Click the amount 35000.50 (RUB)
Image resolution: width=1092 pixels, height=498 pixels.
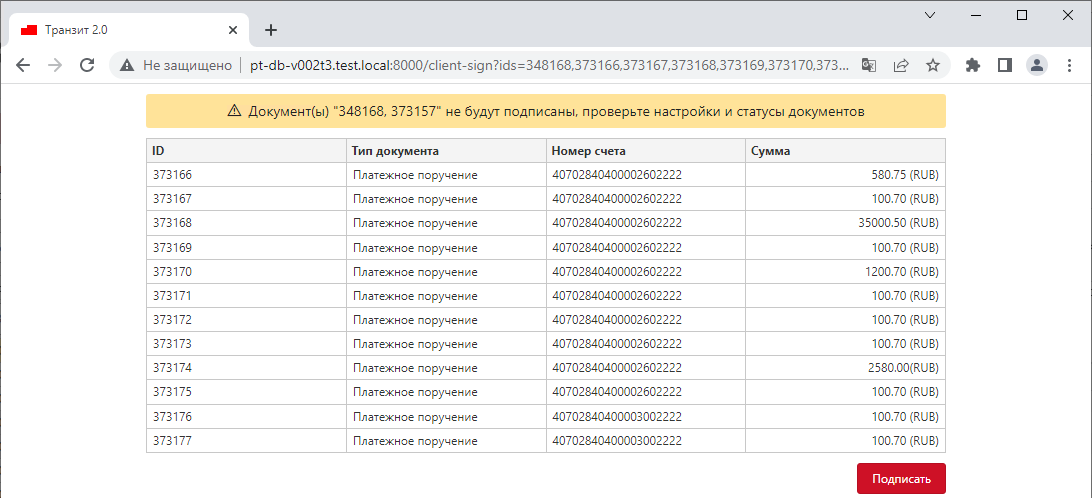899,224
